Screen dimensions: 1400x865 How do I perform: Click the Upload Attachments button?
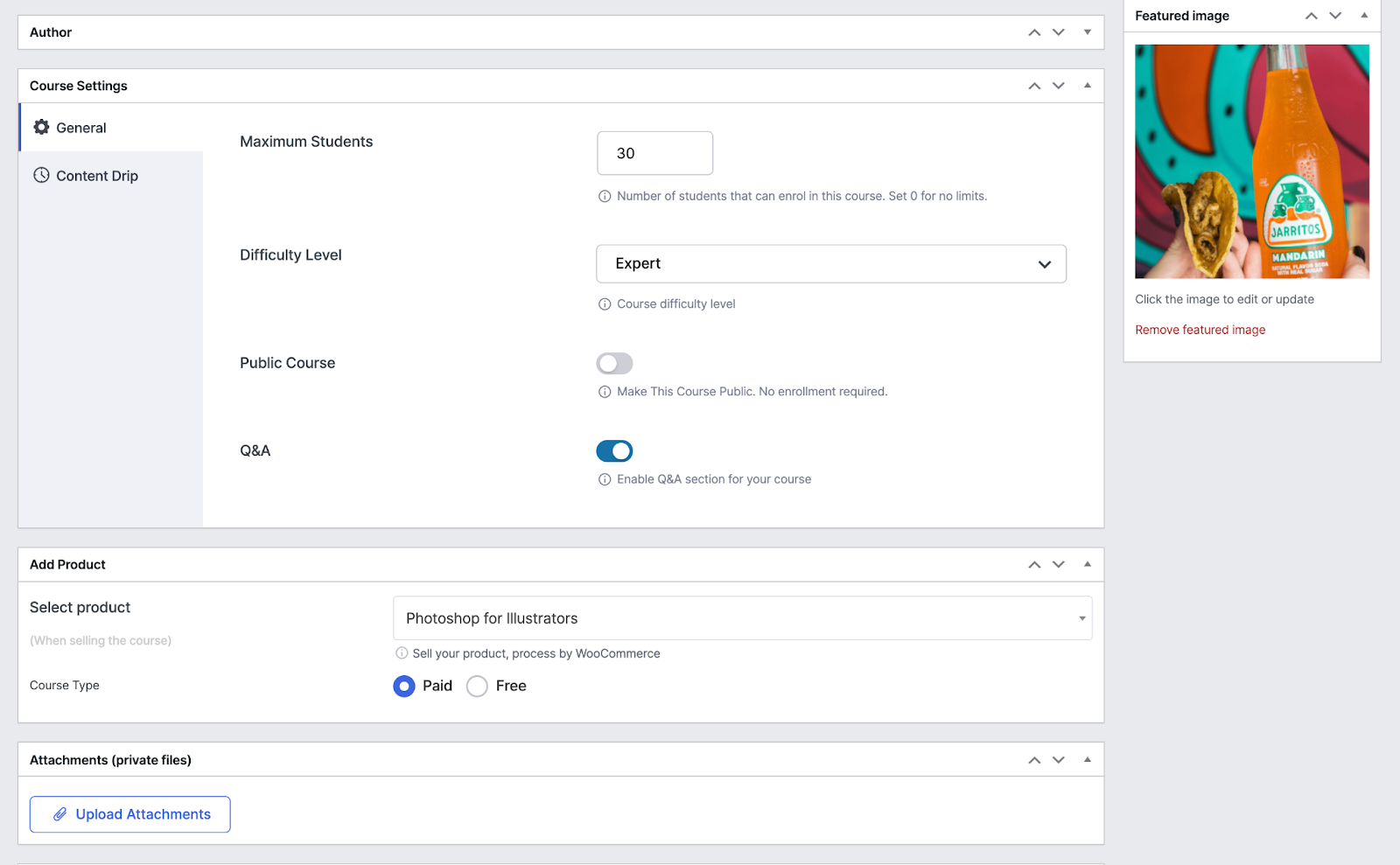coord(130,814)
